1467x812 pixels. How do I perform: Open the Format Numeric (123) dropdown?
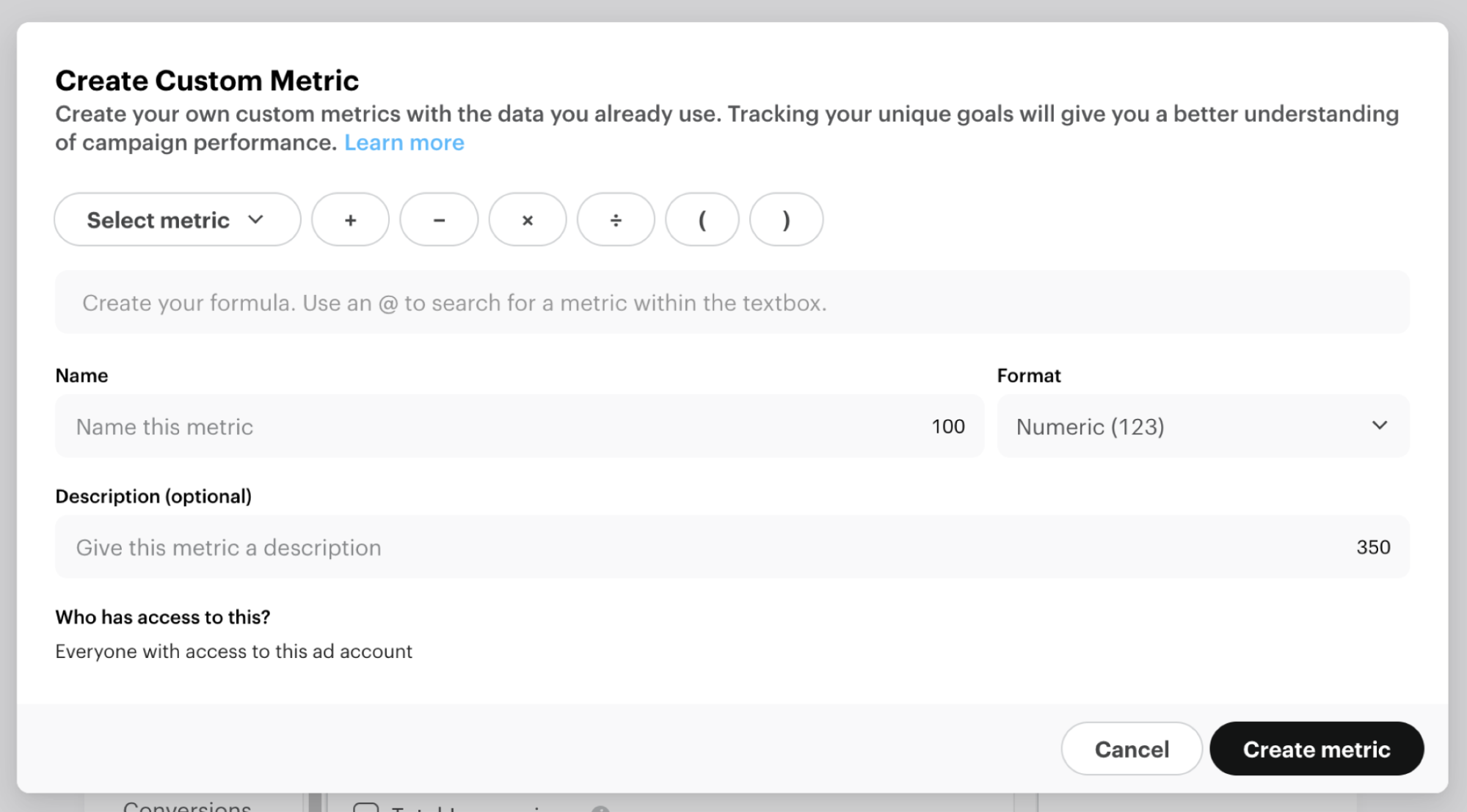pos(1204,426)
